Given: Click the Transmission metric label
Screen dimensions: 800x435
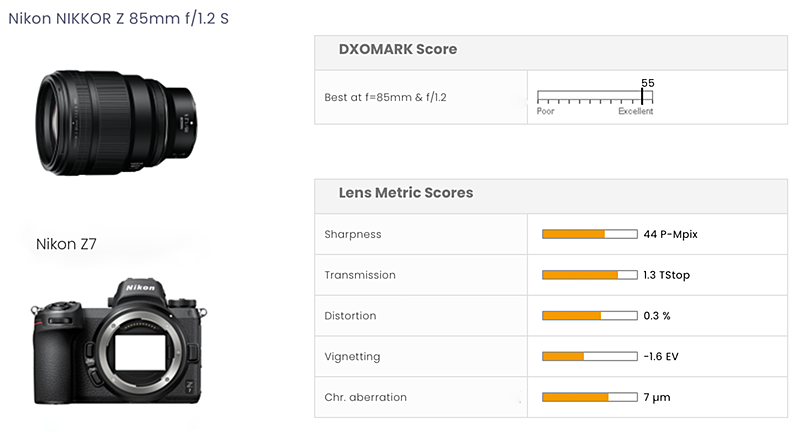Looking at the screenshot, I should pyautogui.click(x=360, y=275).
